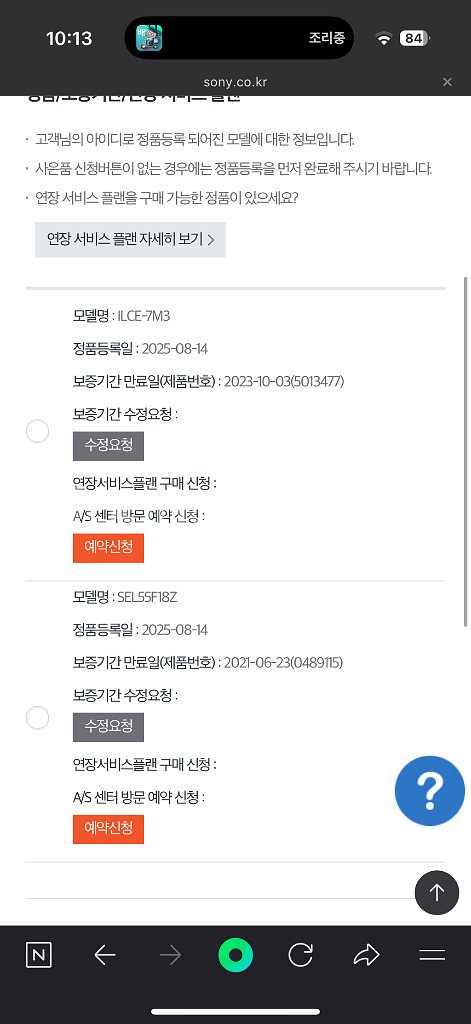Go back with the left arrow

pos(105,955)
